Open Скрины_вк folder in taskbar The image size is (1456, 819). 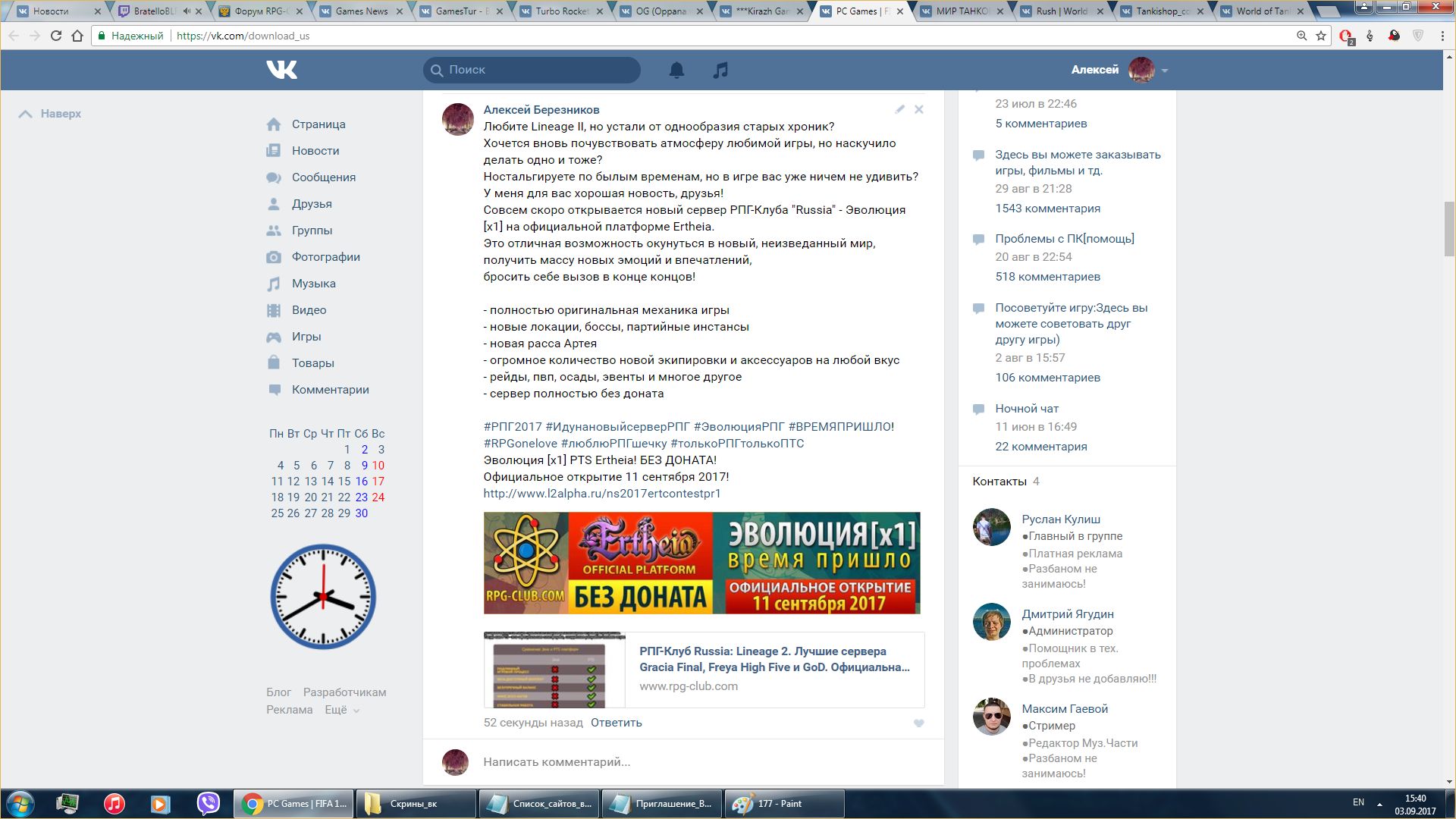click(416, 804)
